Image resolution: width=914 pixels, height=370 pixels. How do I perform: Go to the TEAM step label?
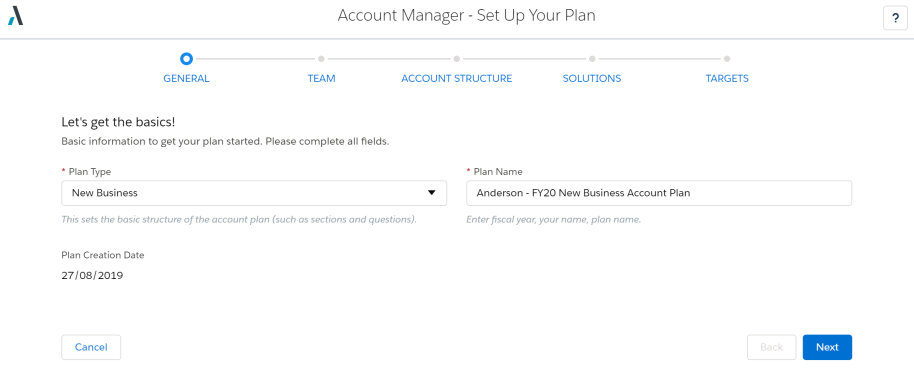pyautogui.click(x=321, y=78)
